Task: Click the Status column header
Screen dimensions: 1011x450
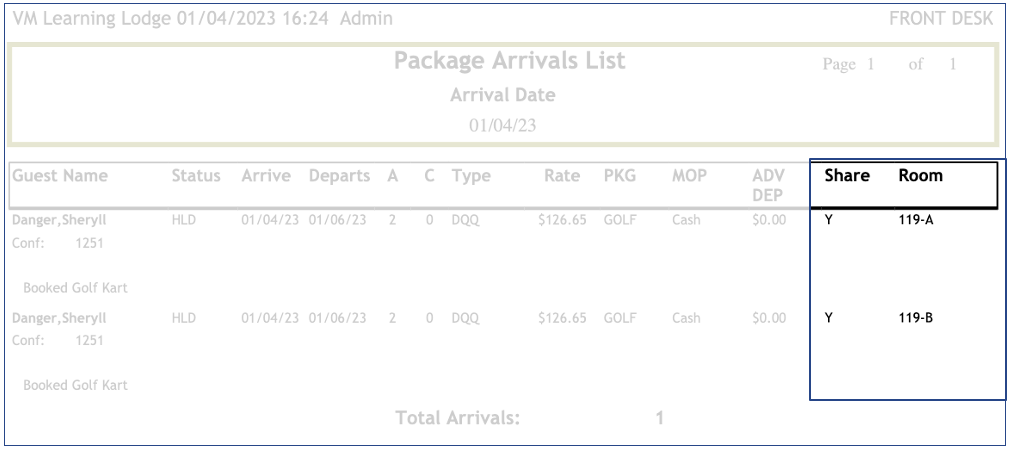Action: pyautogui.click(x=196, y=176)
